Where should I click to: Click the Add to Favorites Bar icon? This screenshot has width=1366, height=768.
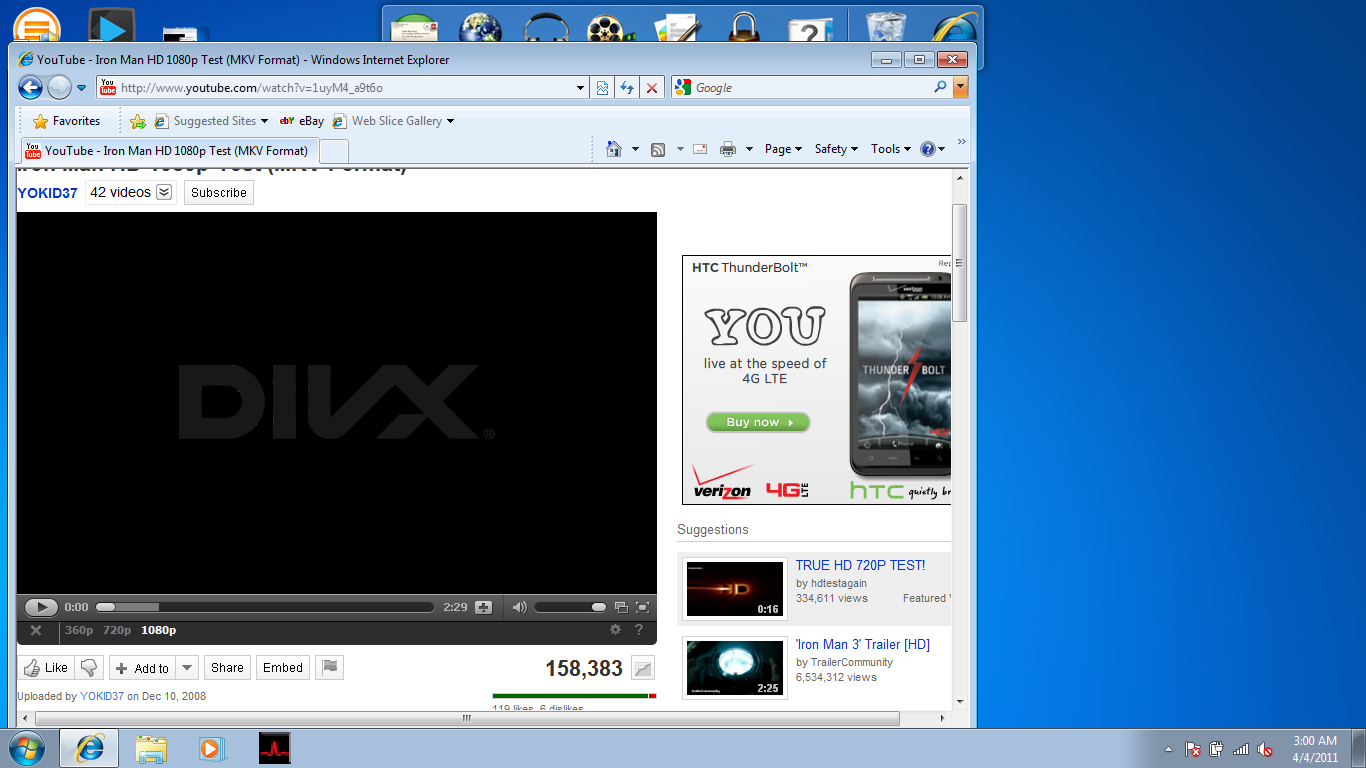point(138,121)
